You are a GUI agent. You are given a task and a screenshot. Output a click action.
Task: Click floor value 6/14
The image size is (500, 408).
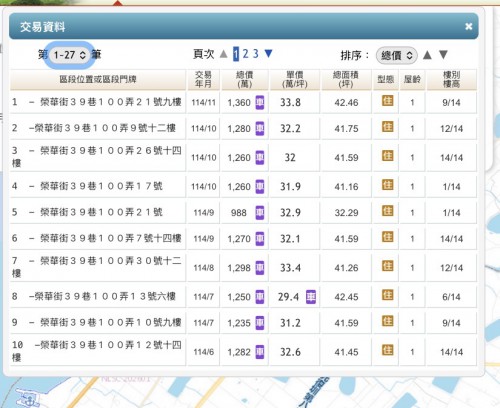(451, 297)
